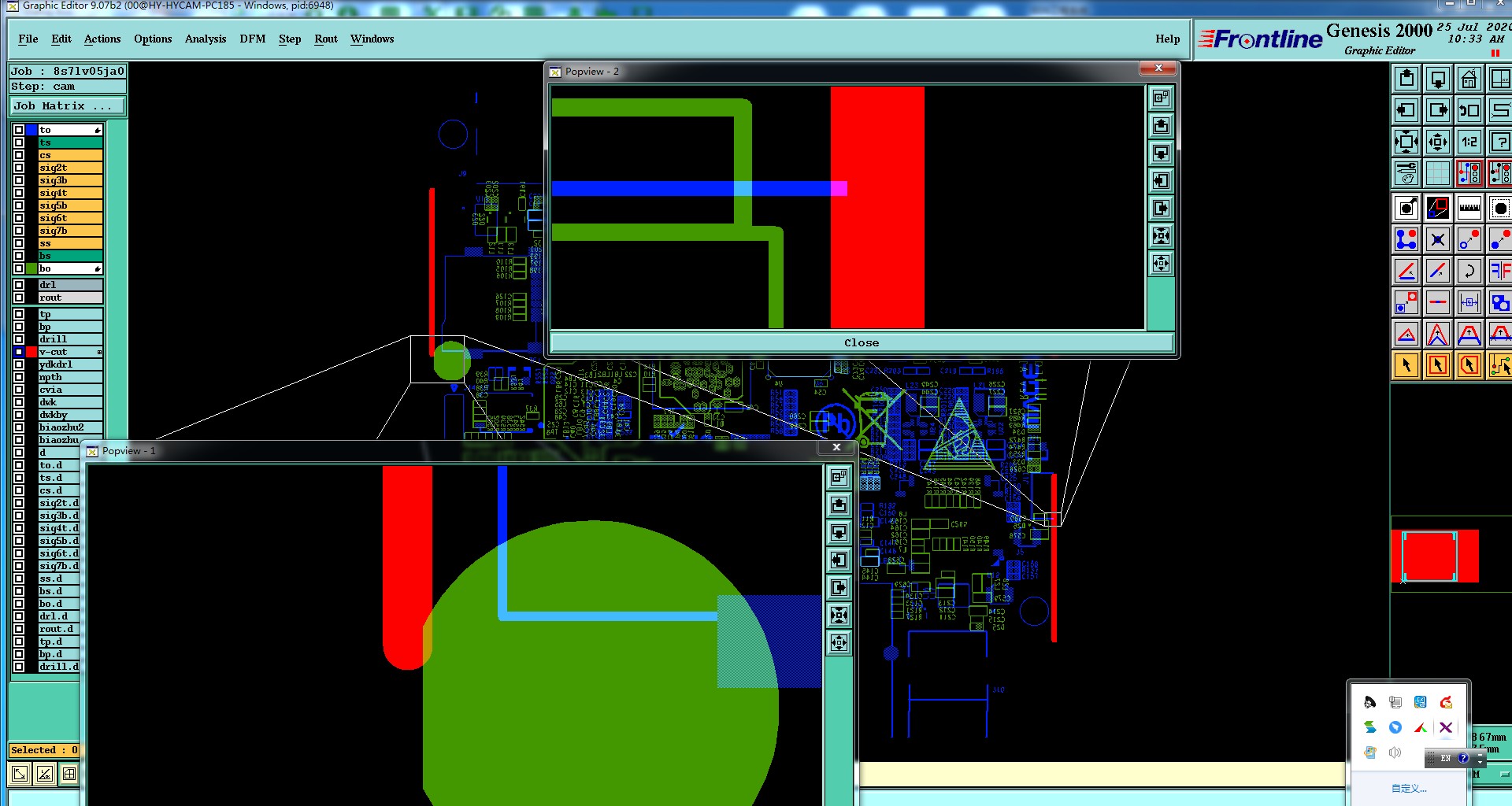Click the blue X delete feature icon

pyautogui.click(x=1438, y=239)
